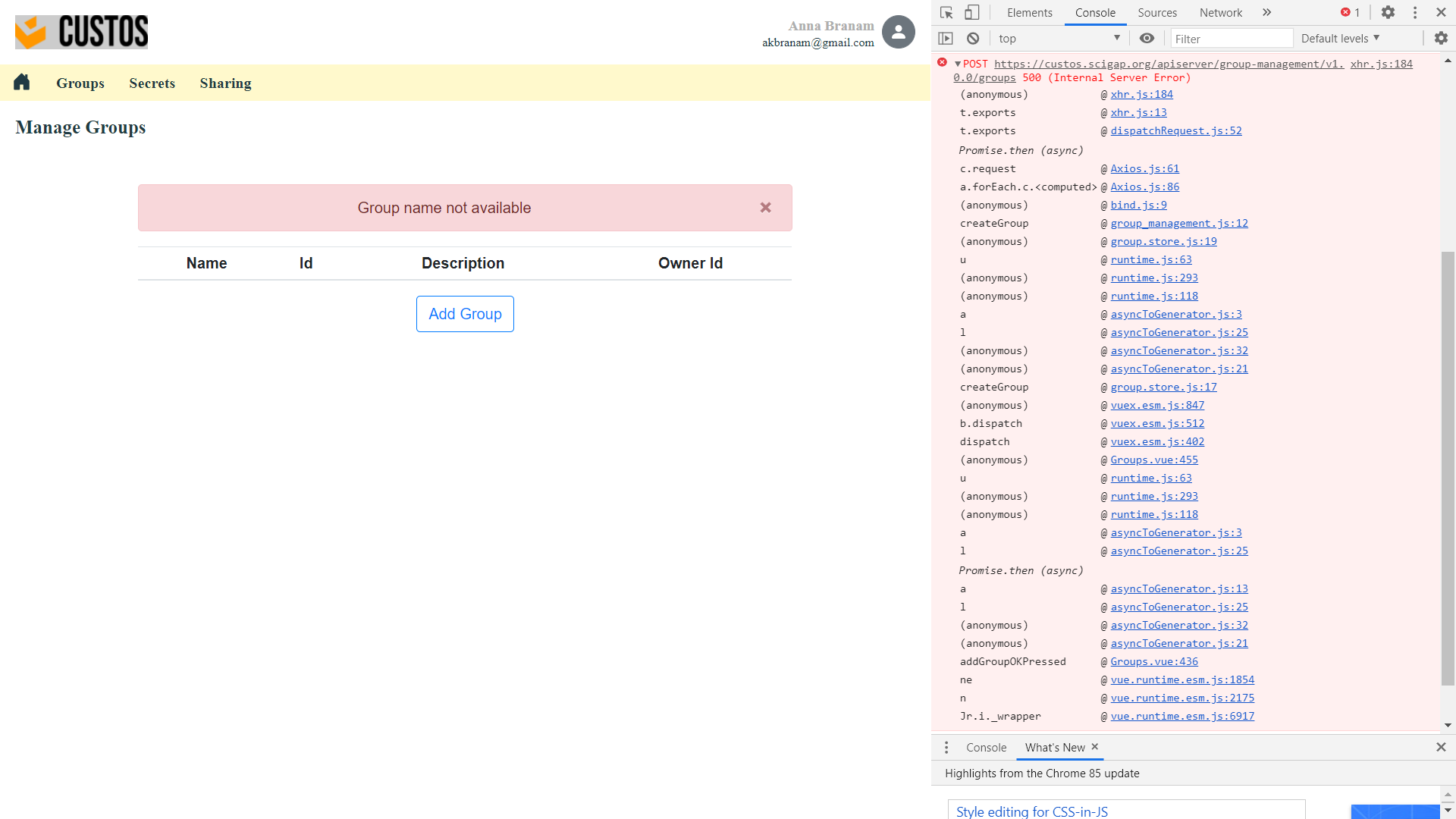Click the red error count badge
This screenshot has height=819, width=1456.
tap(1350, 13)
